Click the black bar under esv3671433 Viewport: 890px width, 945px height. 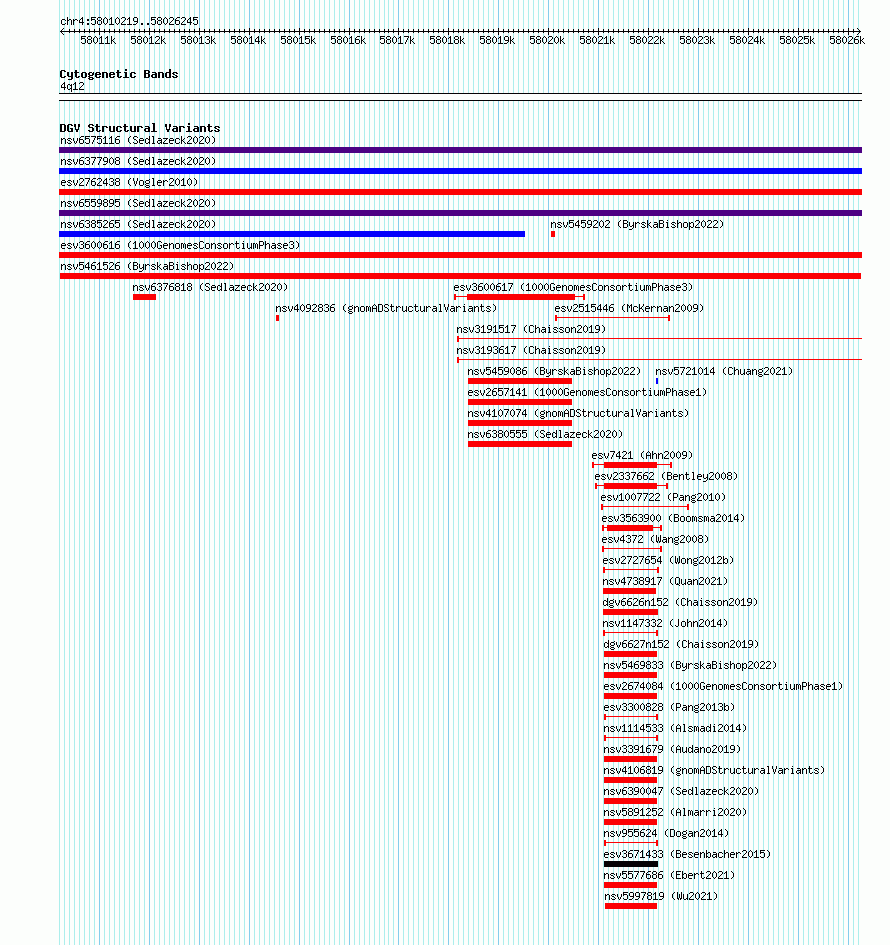tap(631, 864)
